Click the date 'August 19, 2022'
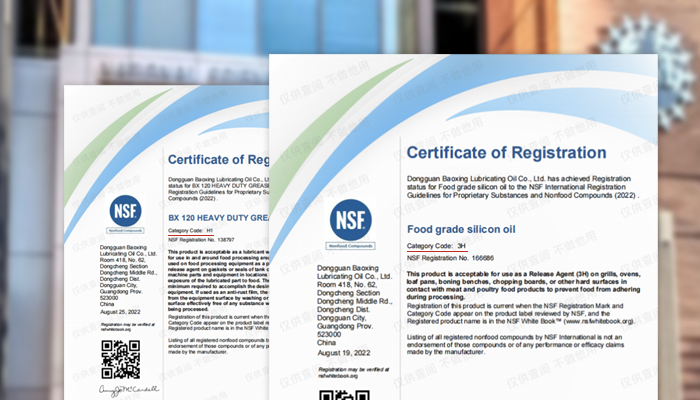 (x=344, y=353)
